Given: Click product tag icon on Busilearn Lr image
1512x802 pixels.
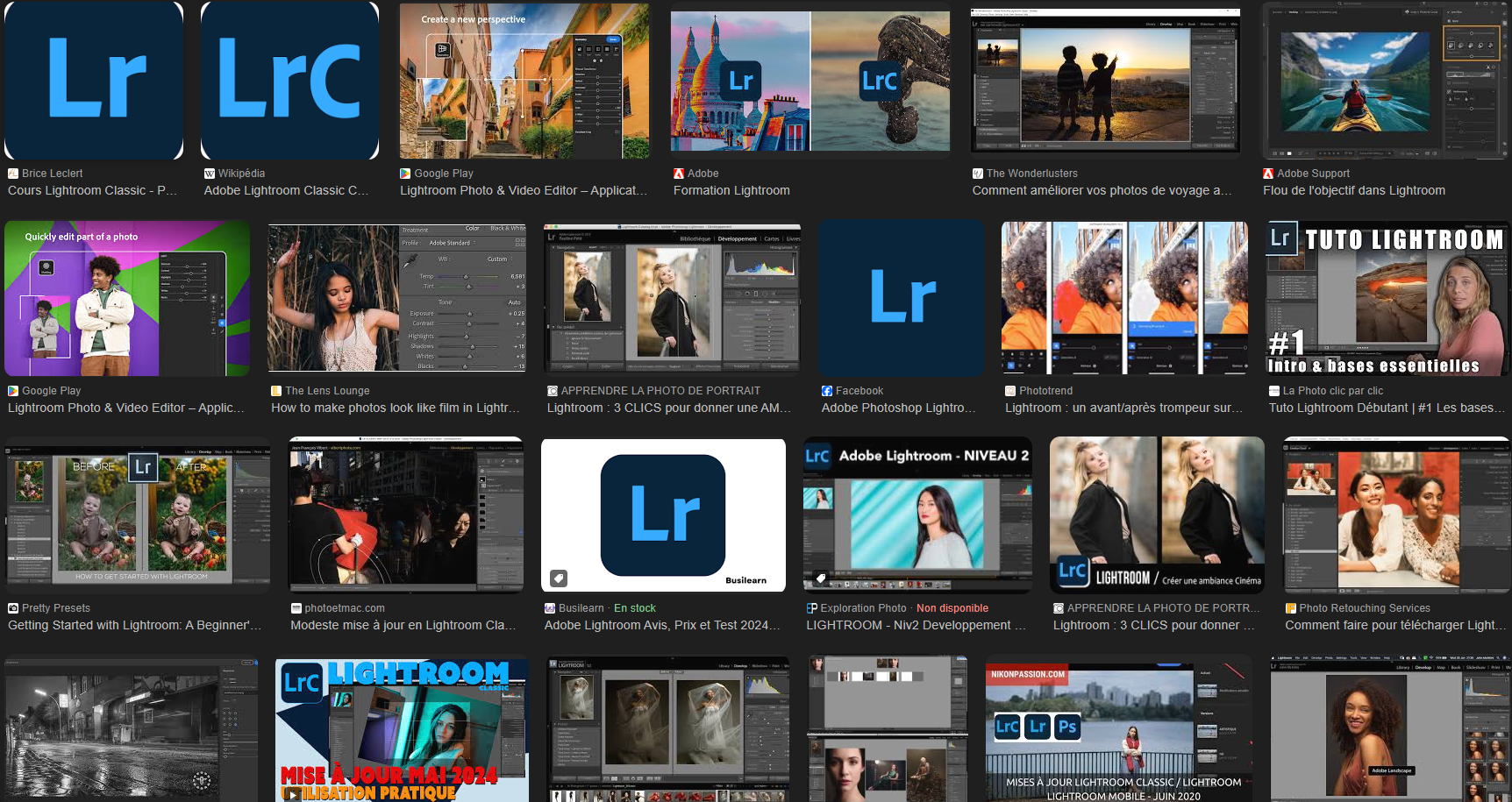Looking at the screenshot, I should 559,578.
